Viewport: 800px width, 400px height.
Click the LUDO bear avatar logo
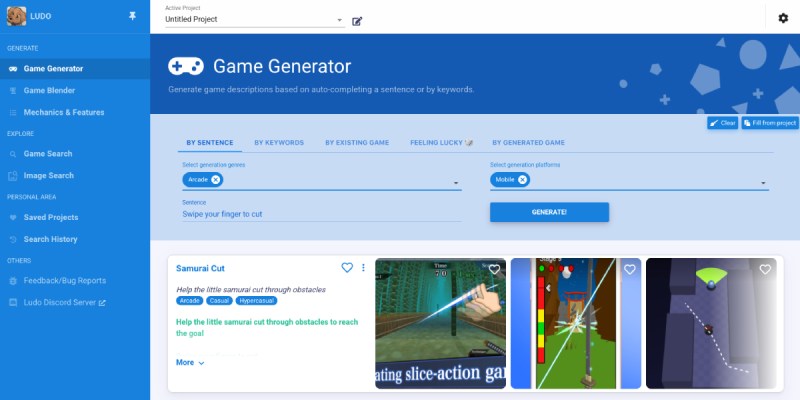[x=16, y=16]
